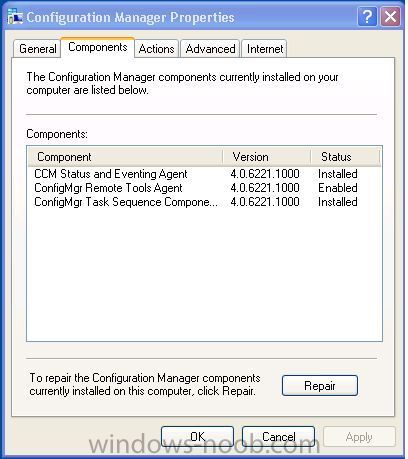Click the Enabled status of Remote Tools Agent
This screenshot has height=459, width=408.
coord(338,188)
